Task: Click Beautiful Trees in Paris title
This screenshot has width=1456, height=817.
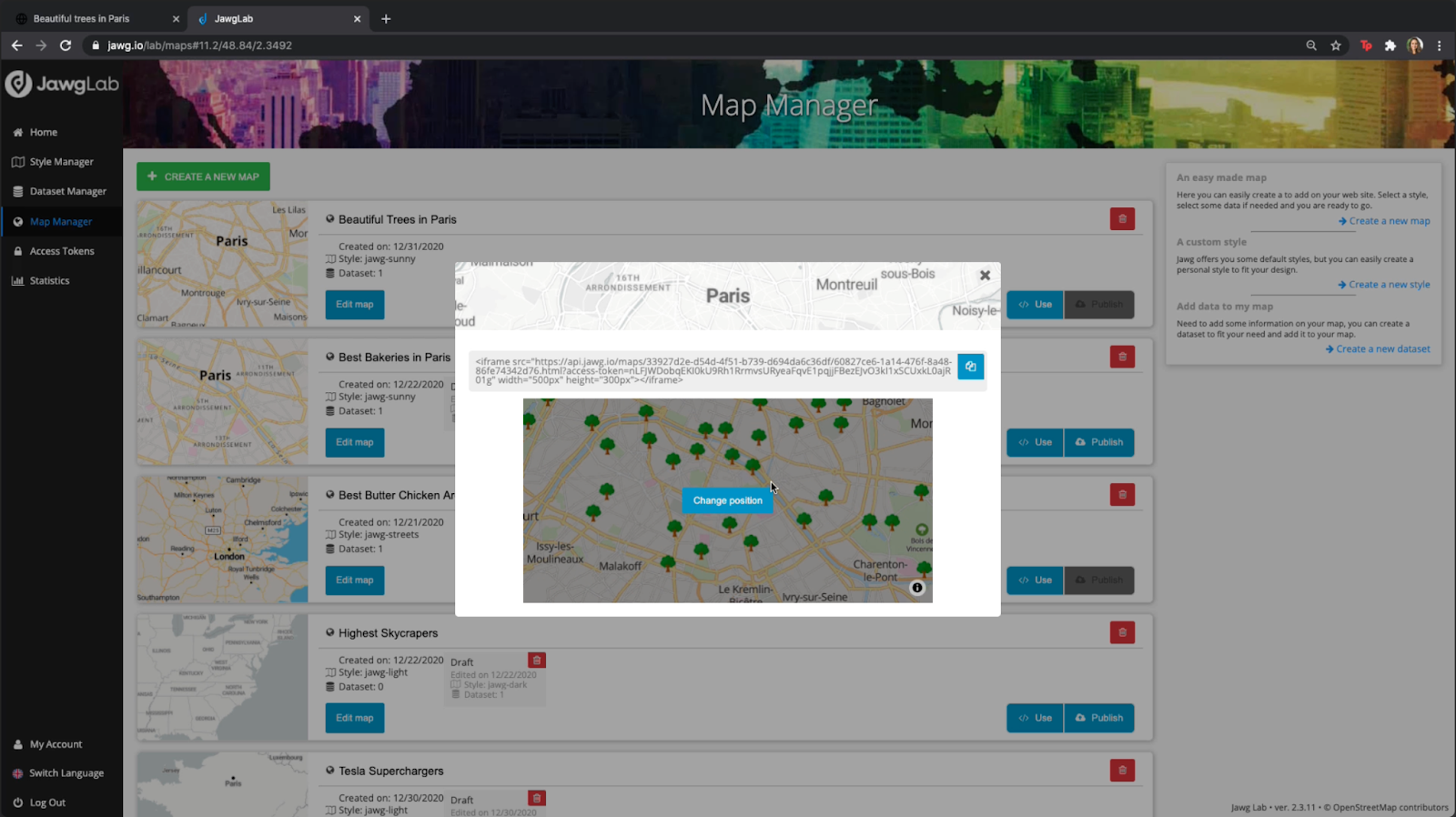Action: point(398,219)
